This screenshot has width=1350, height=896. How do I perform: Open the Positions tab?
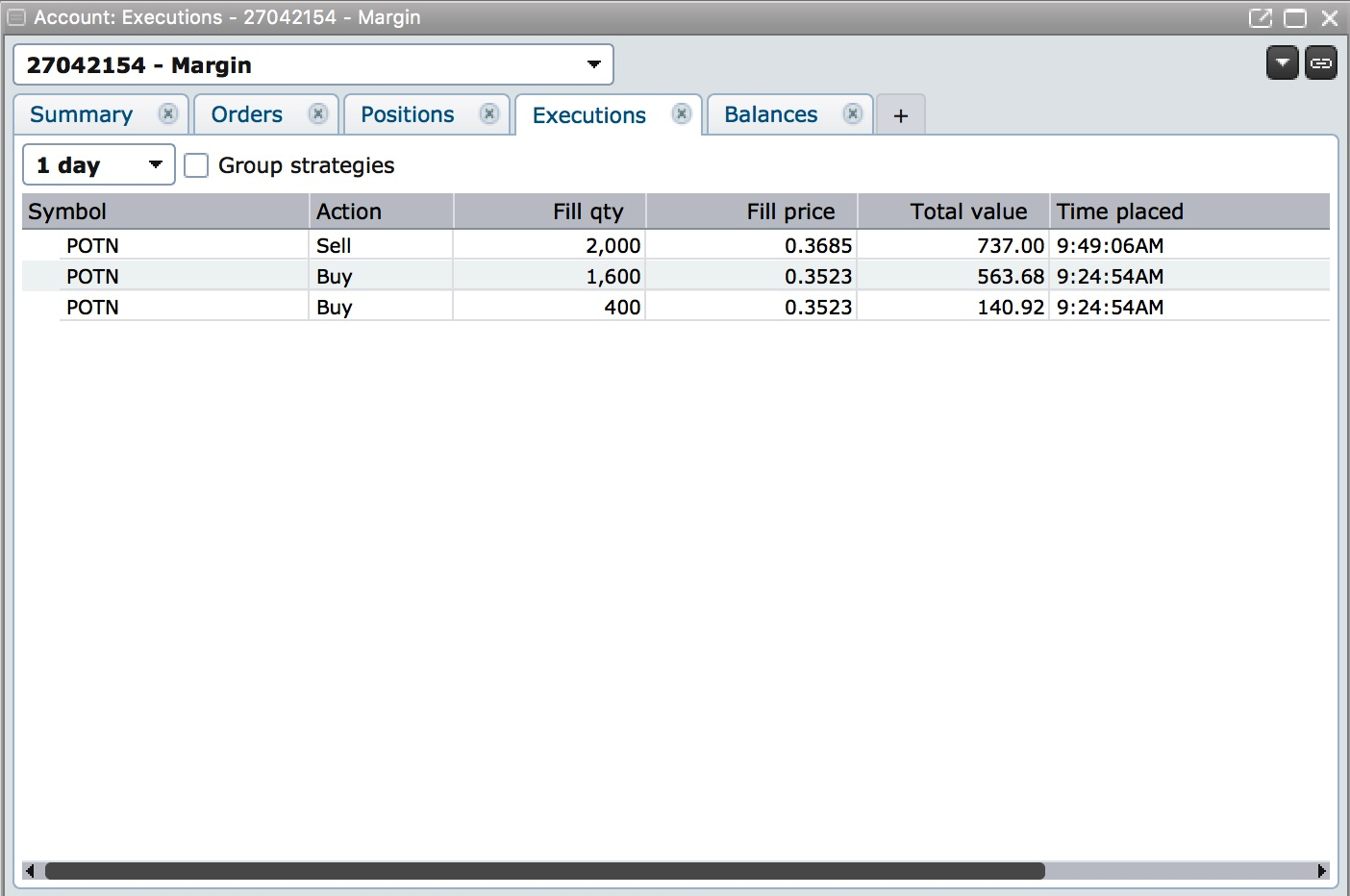click(407, 114)
